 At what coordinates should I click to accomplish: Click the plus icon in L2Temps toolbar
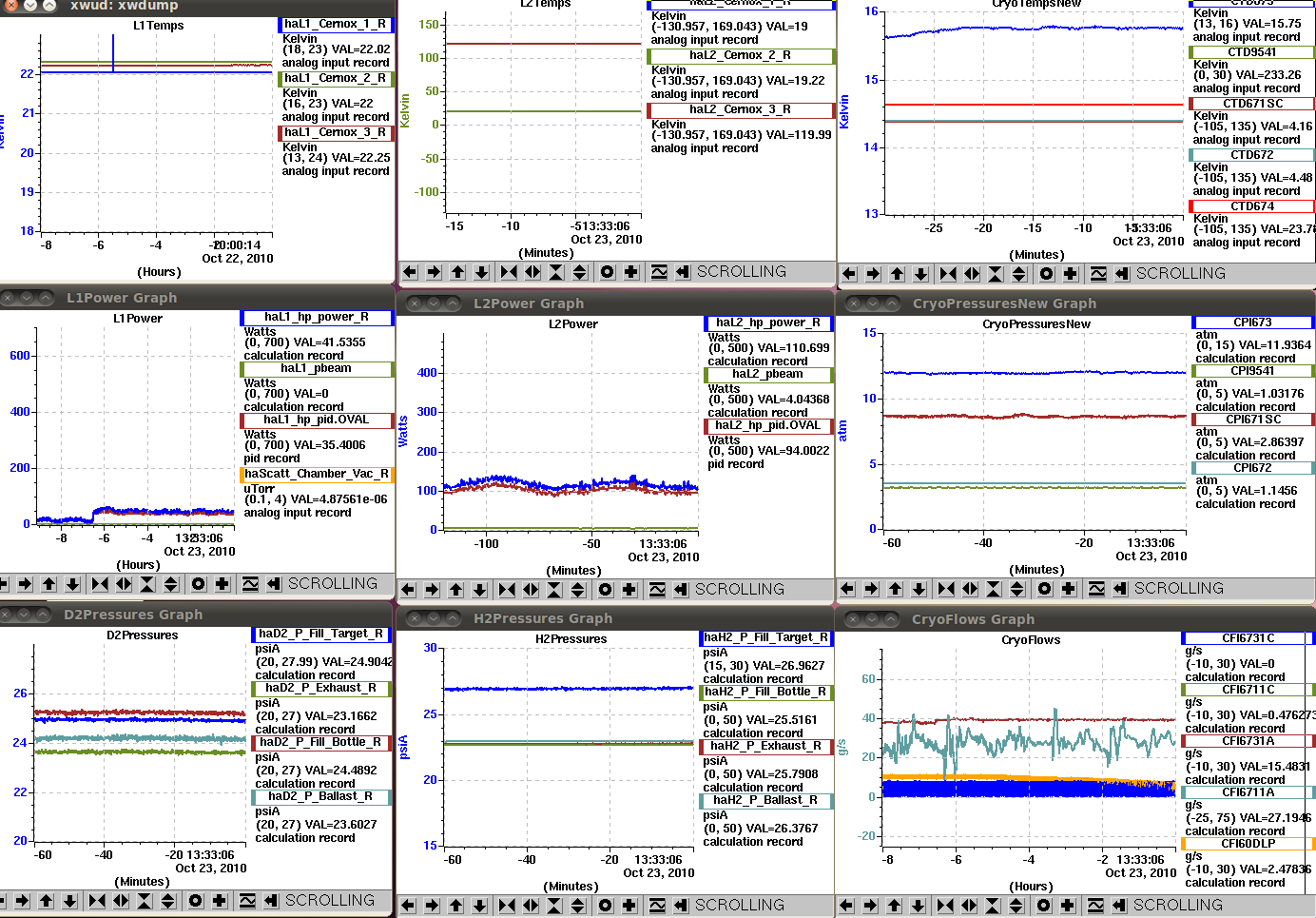(631, 272)
